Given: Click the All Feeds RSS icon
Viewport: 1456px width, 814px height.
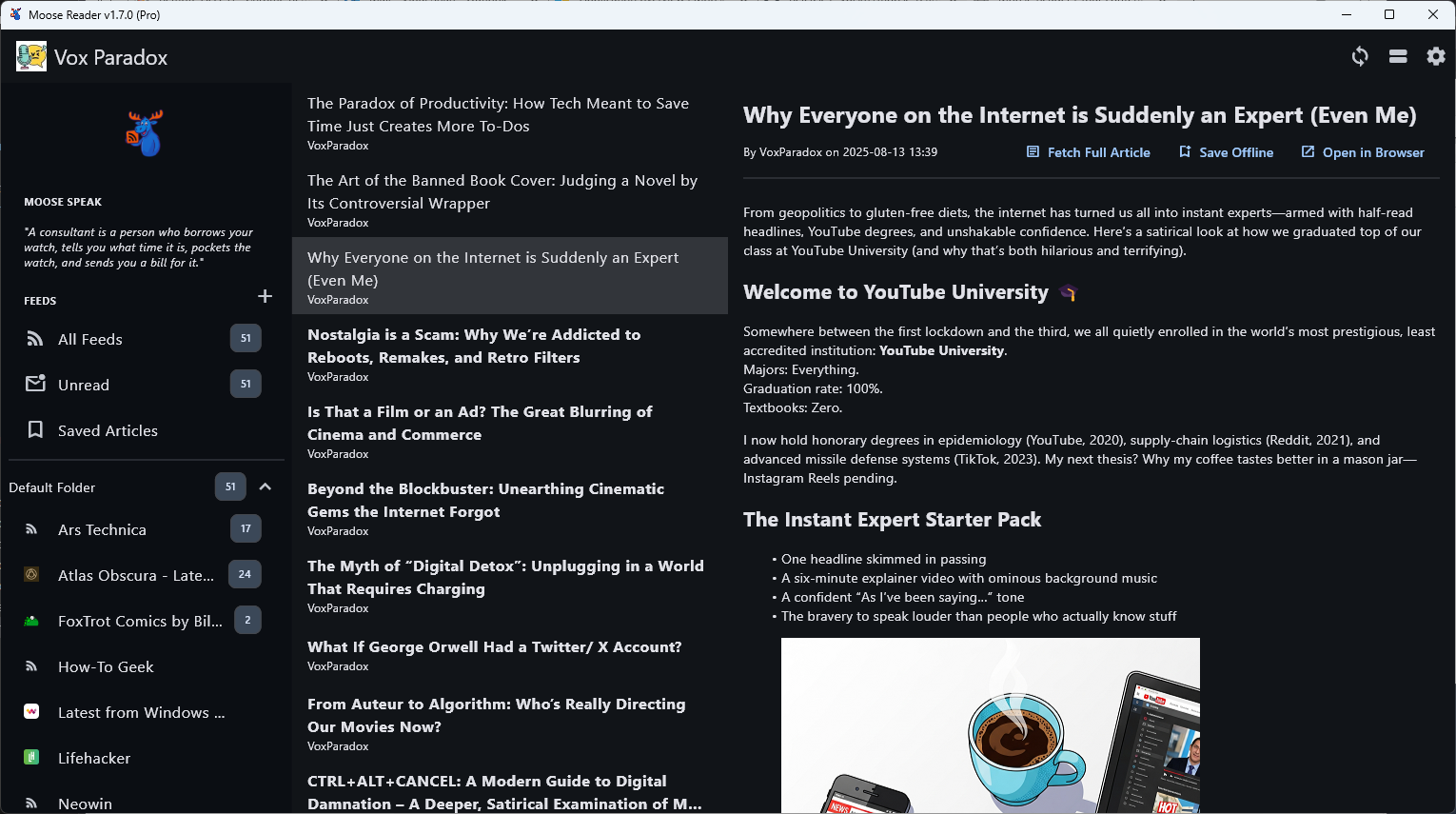Looking at the screenshot, I should pos(35,339).
